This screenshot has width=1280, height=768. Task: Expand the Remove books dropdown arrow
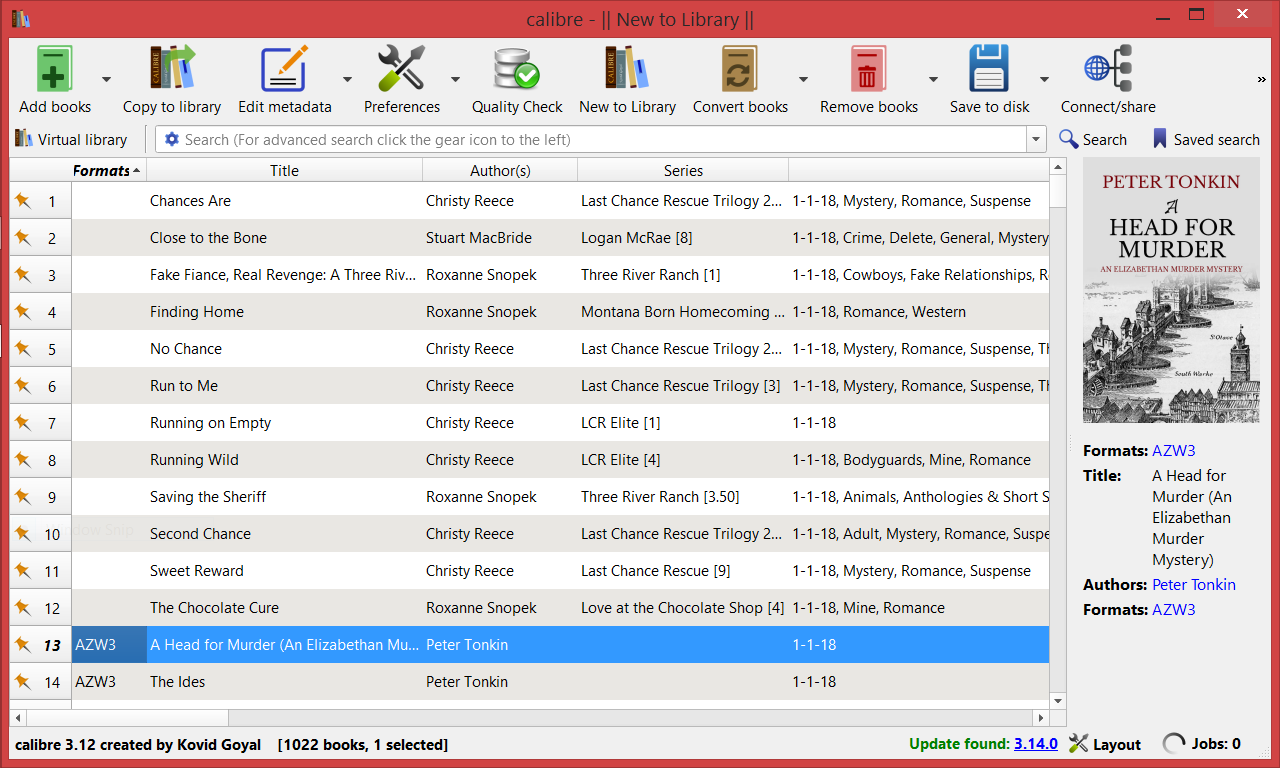coord(933,79)
